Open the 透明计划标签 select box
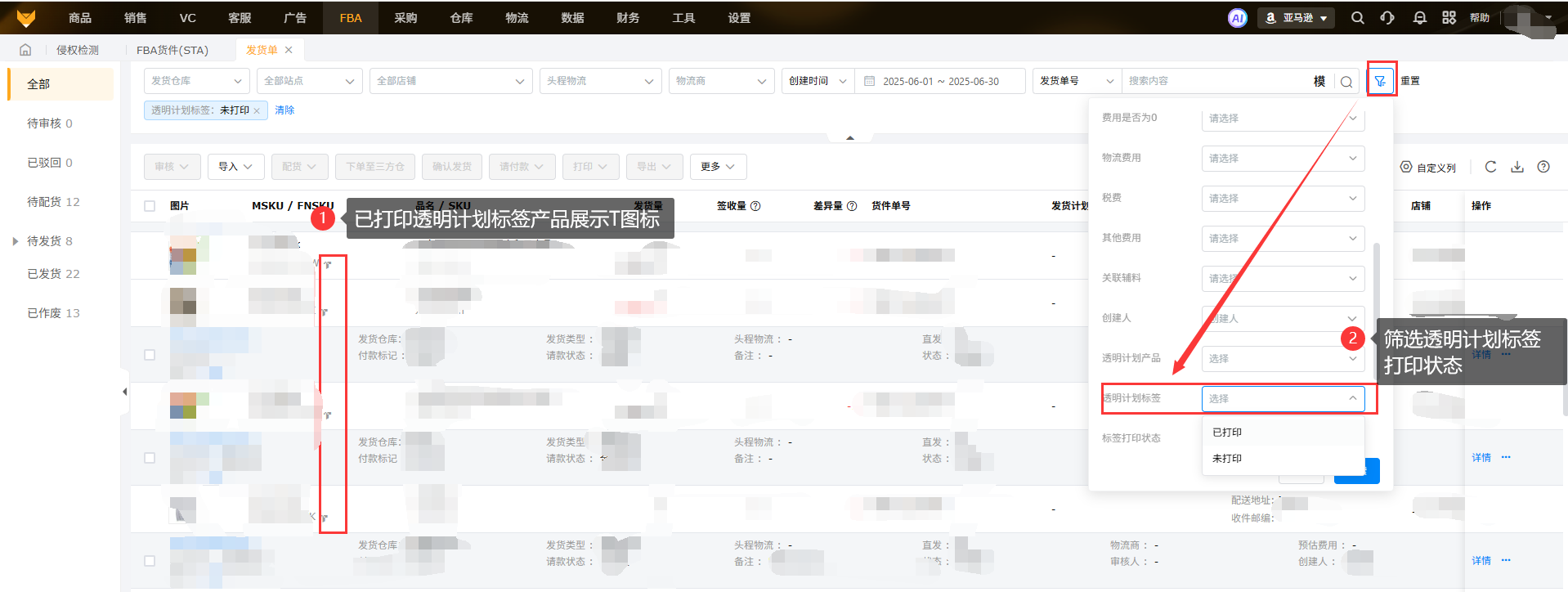The width and height of the screenshot is (1568, 592). pos(1282,398)
